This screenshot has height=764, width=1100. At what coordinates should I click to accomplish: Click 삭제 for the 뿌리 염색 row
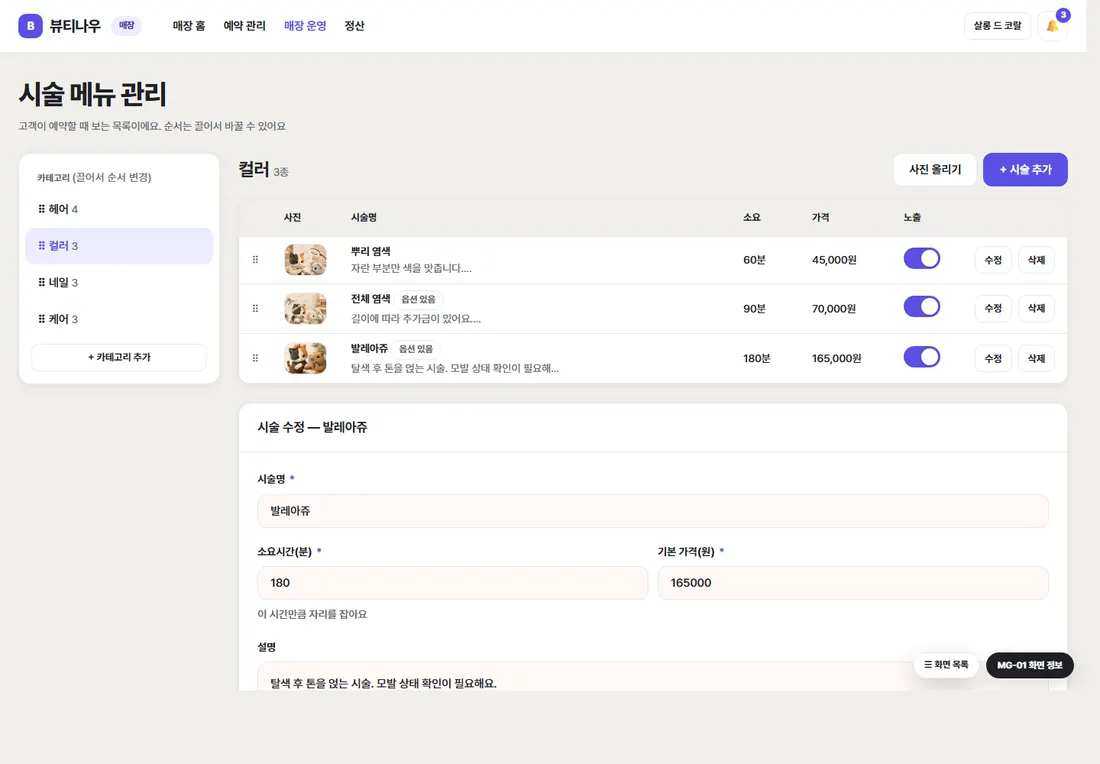click(x=1036, y=260)
